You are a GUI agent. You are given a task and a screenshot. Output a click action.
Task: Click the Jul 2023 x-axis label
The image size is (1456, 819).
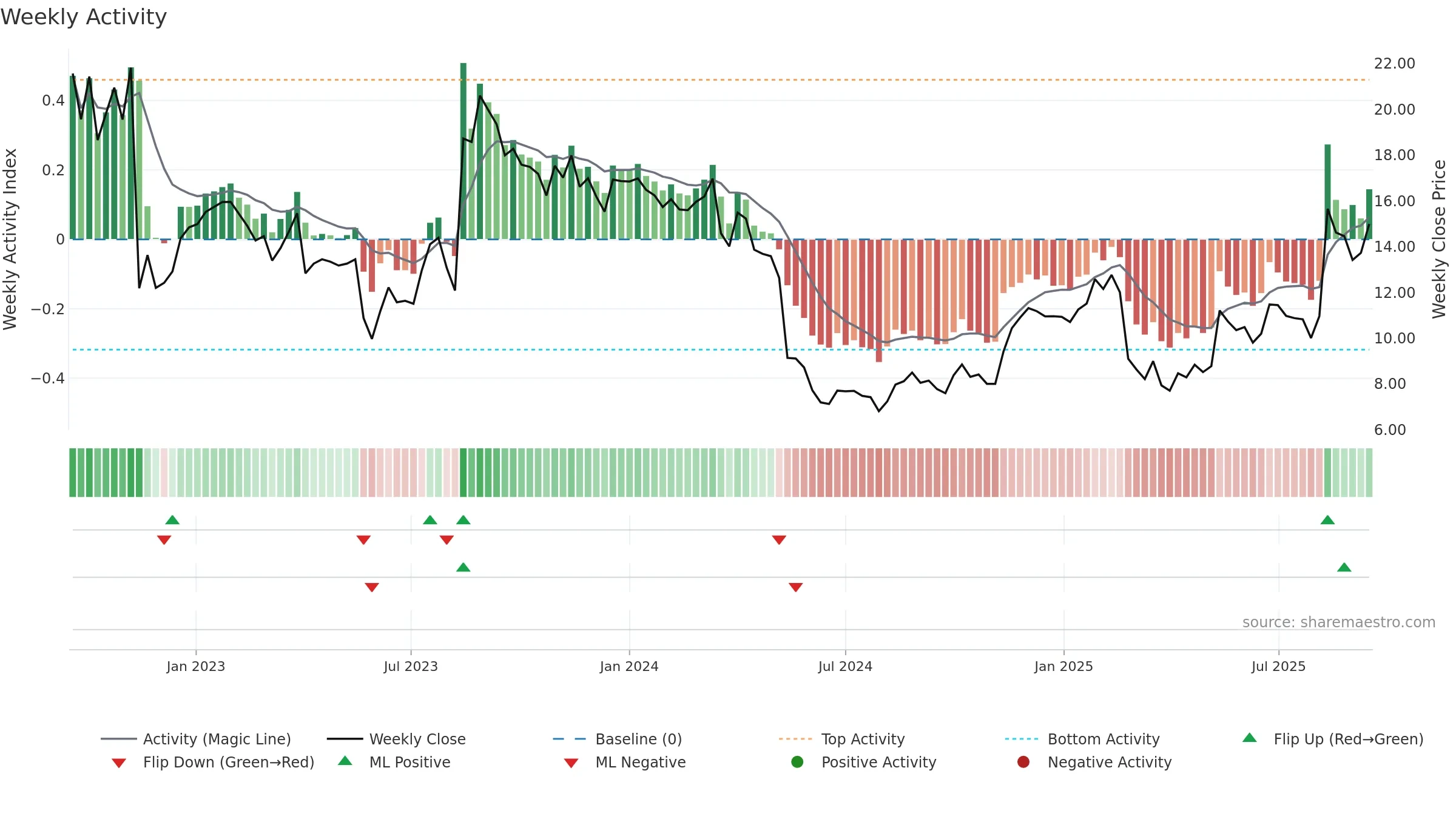tap(411, 666)
